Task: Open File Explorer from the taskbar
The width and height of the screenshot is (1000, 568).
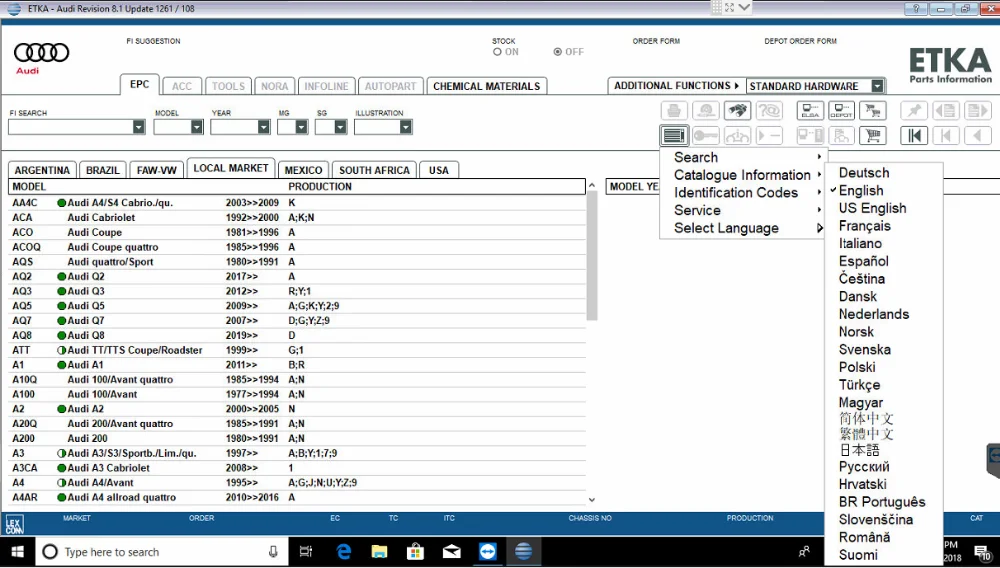Action: [379, 551]
